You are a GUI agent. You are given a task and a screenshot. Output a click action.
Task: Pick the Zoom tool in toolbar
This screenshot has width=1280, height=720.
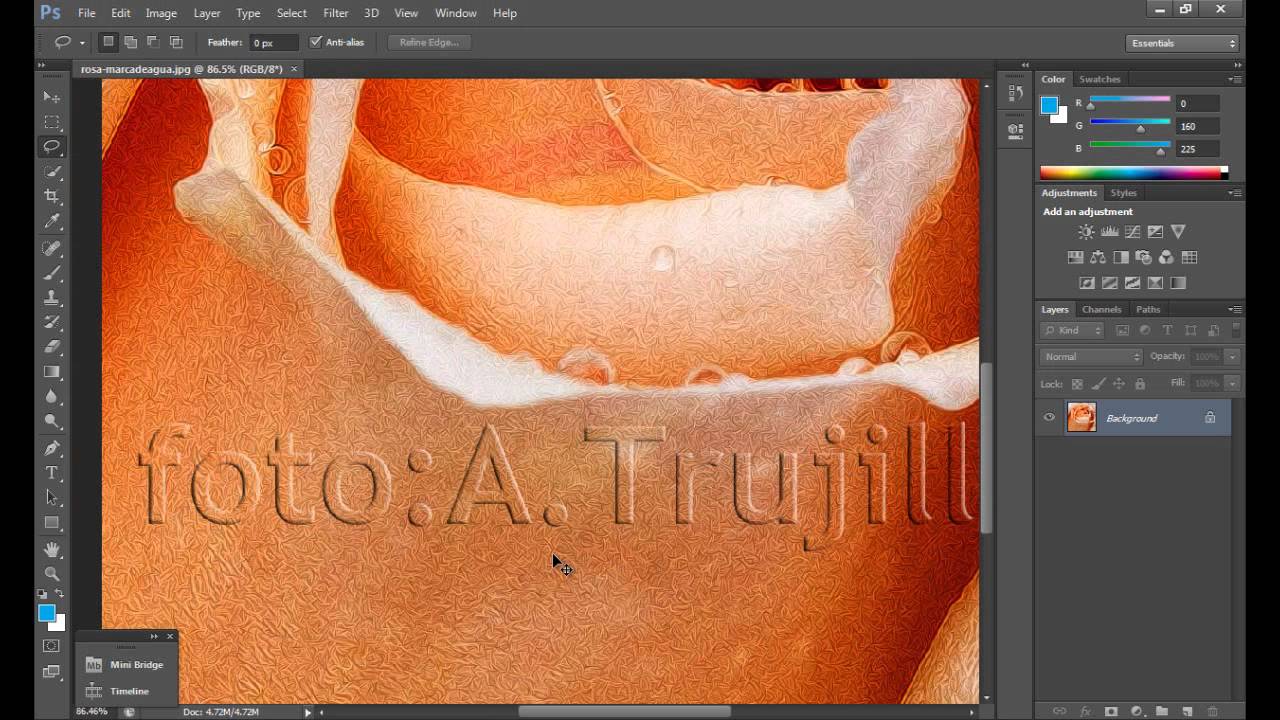click(x=52, y=573)
